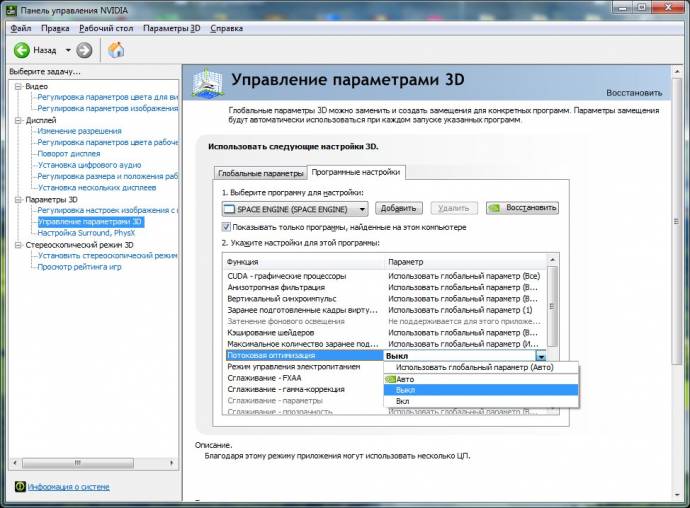
Task: Click the grey Forward arrow icon
Action: click(84, 50)
